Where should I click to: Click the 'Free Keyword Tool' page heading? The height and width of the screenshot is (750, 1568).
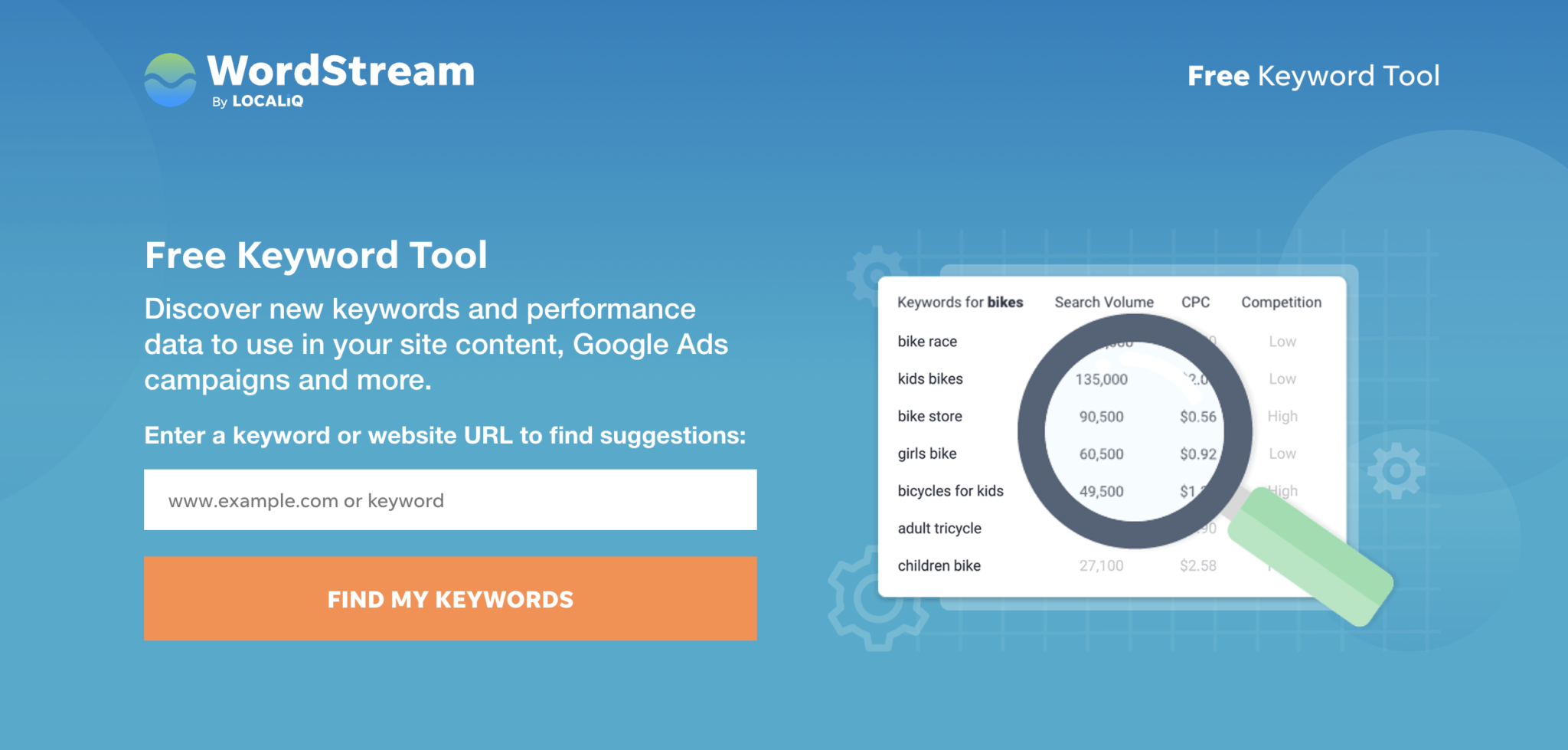click(316, 256)
